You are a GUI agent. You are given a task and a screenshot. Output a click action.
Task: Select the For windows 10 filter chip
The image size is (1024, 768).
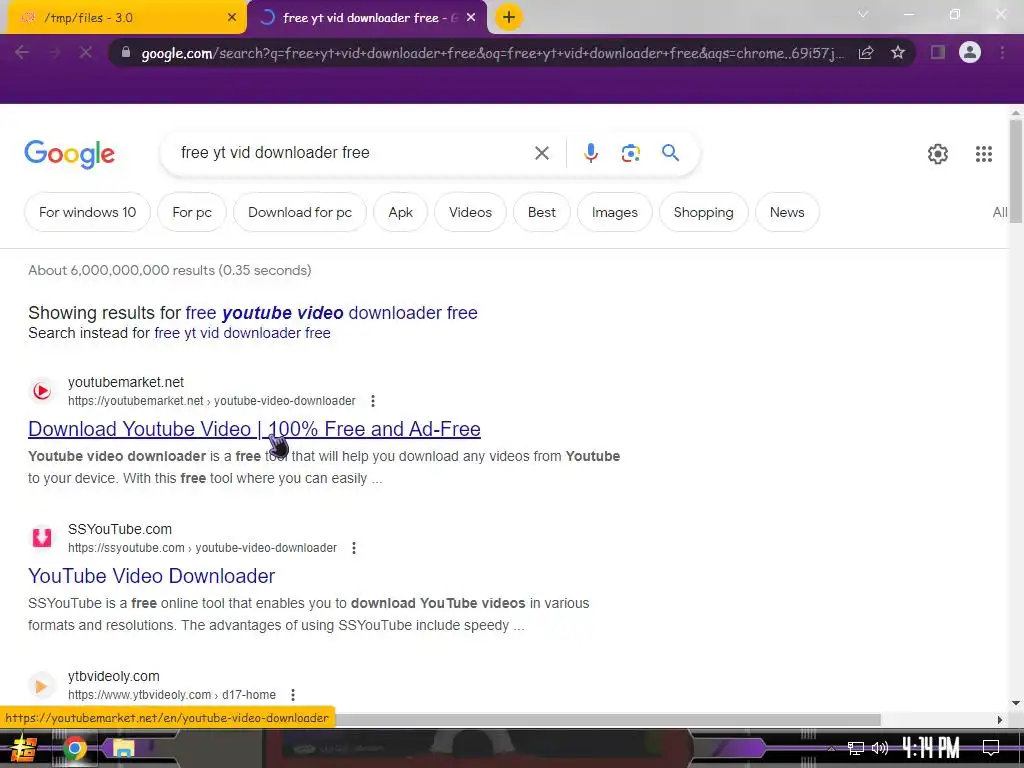(x=88, y=212)
